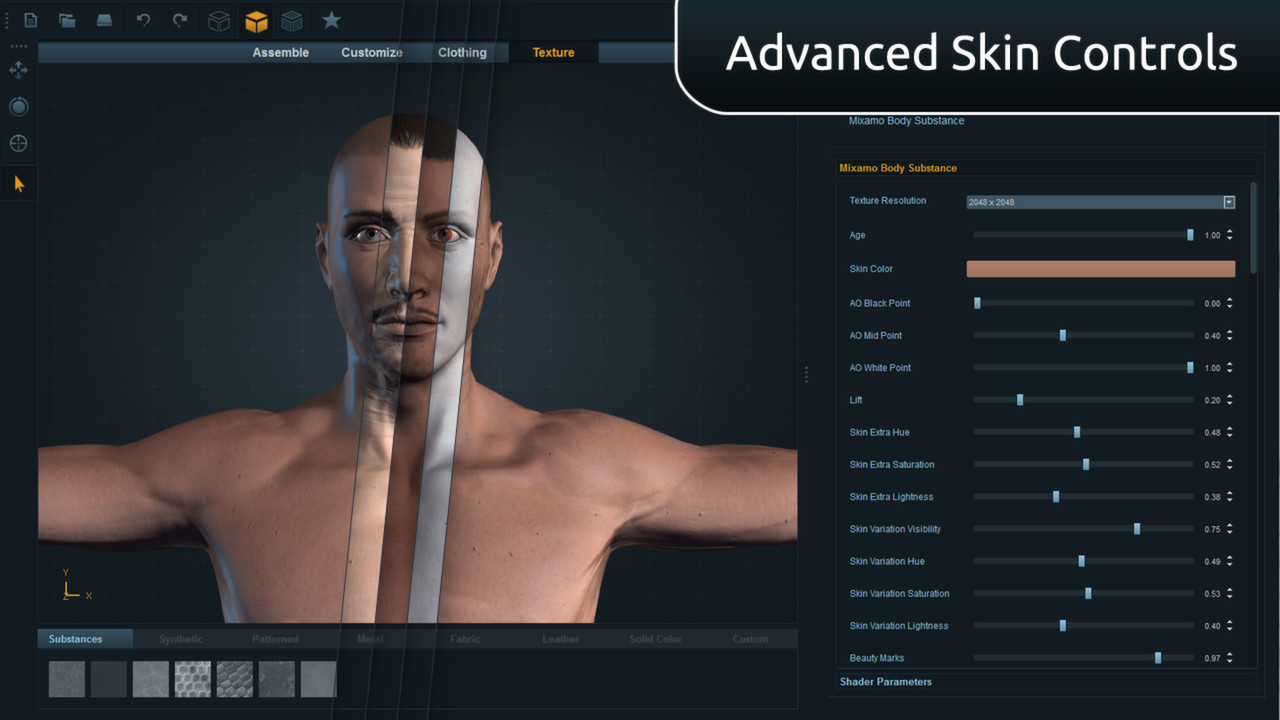The height and width of the screenshot is (720, 1280).
Task: Click the selection arrow tool
Action: [x=18, y=183]
